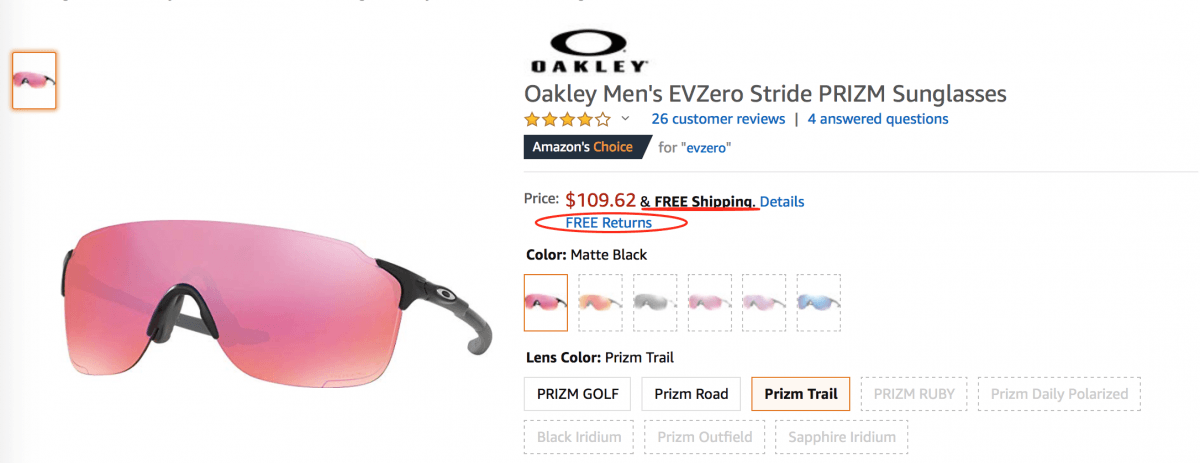Click the FREE Returns link

[x=608, y=222]
